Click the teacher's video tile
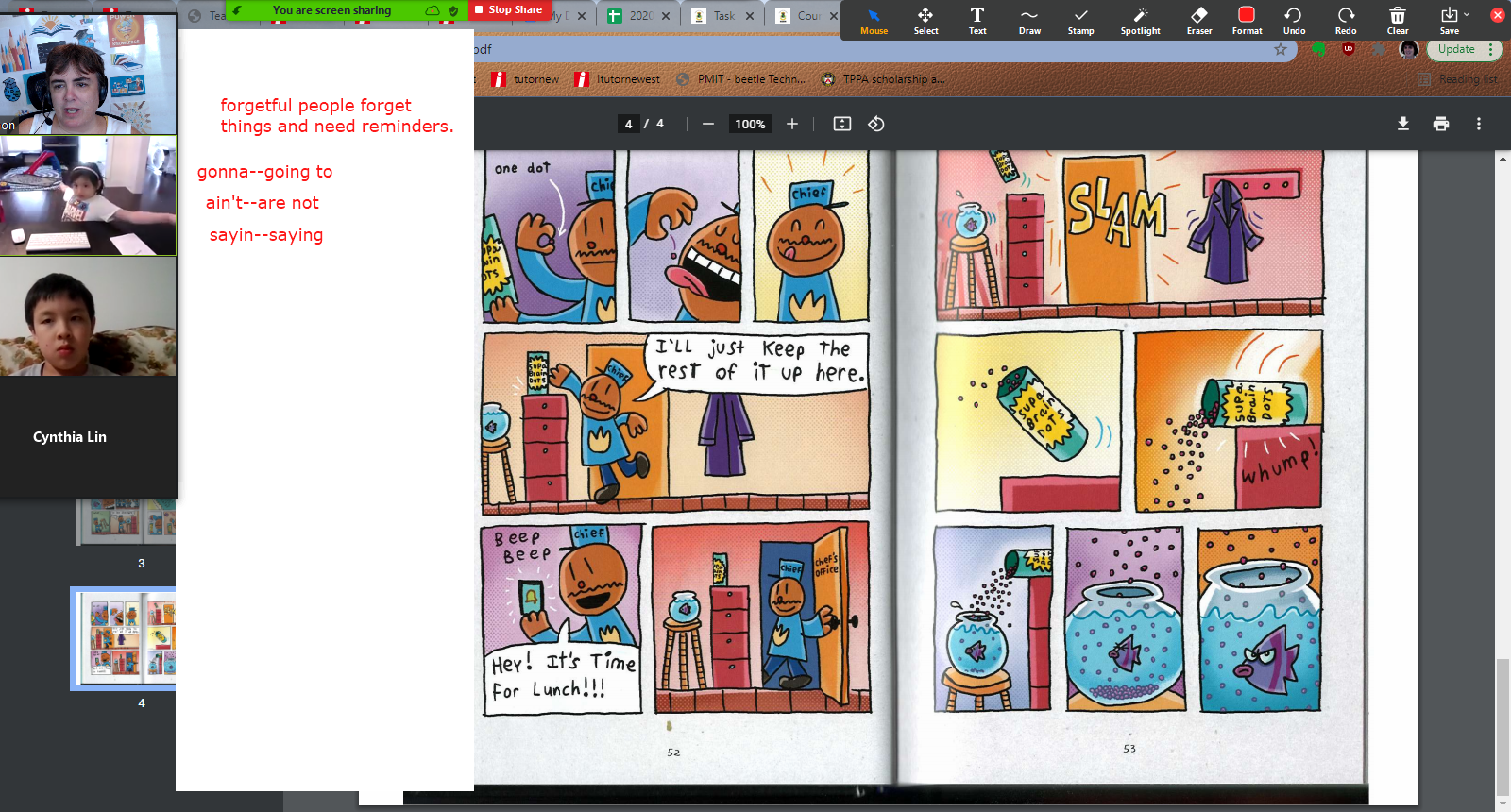The height and width of the screenshot is (812, 1511). click(88, 74)
